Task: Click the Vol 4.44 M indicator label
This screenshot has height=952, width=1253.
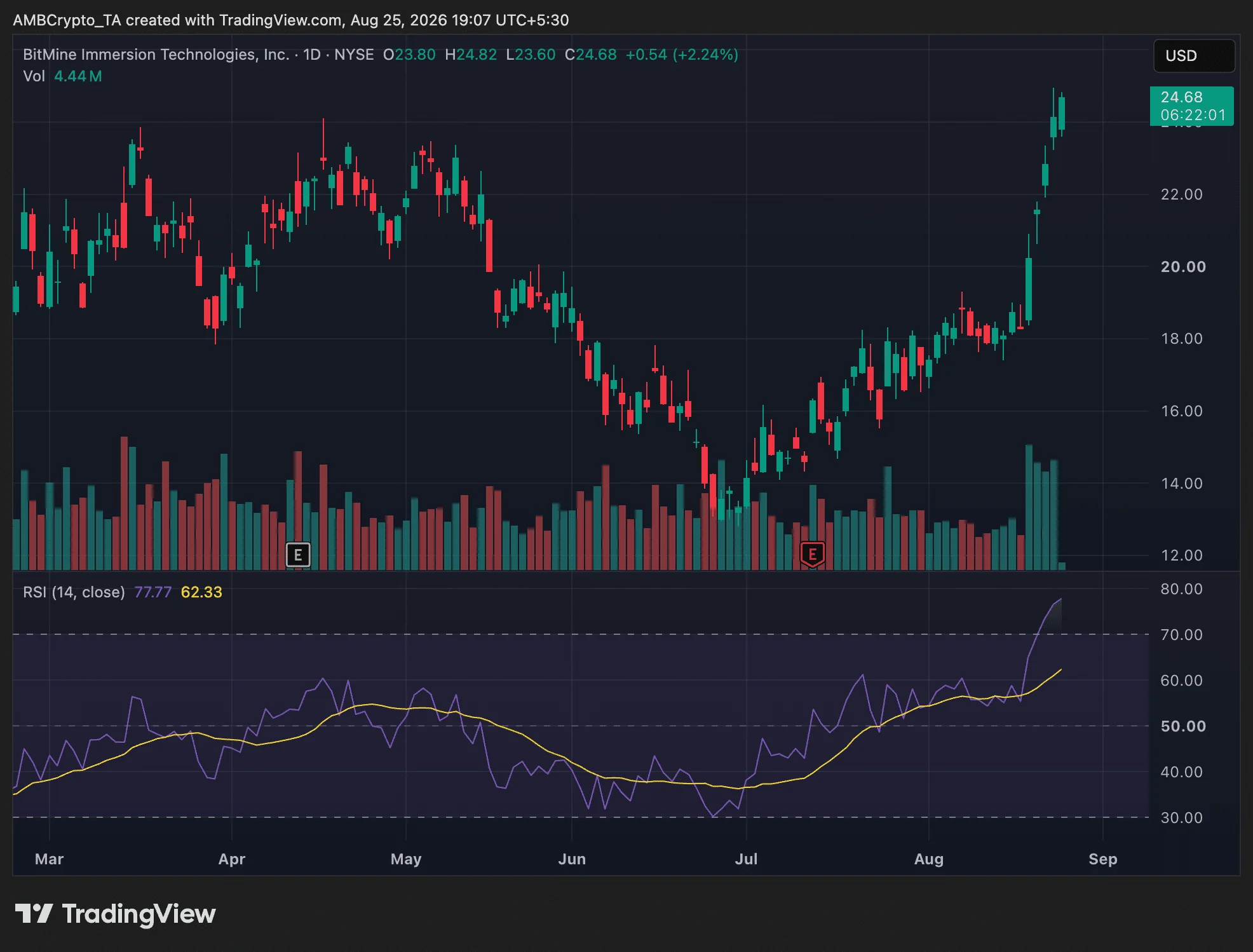Action: pyautogui.click(x=62, y=76)
